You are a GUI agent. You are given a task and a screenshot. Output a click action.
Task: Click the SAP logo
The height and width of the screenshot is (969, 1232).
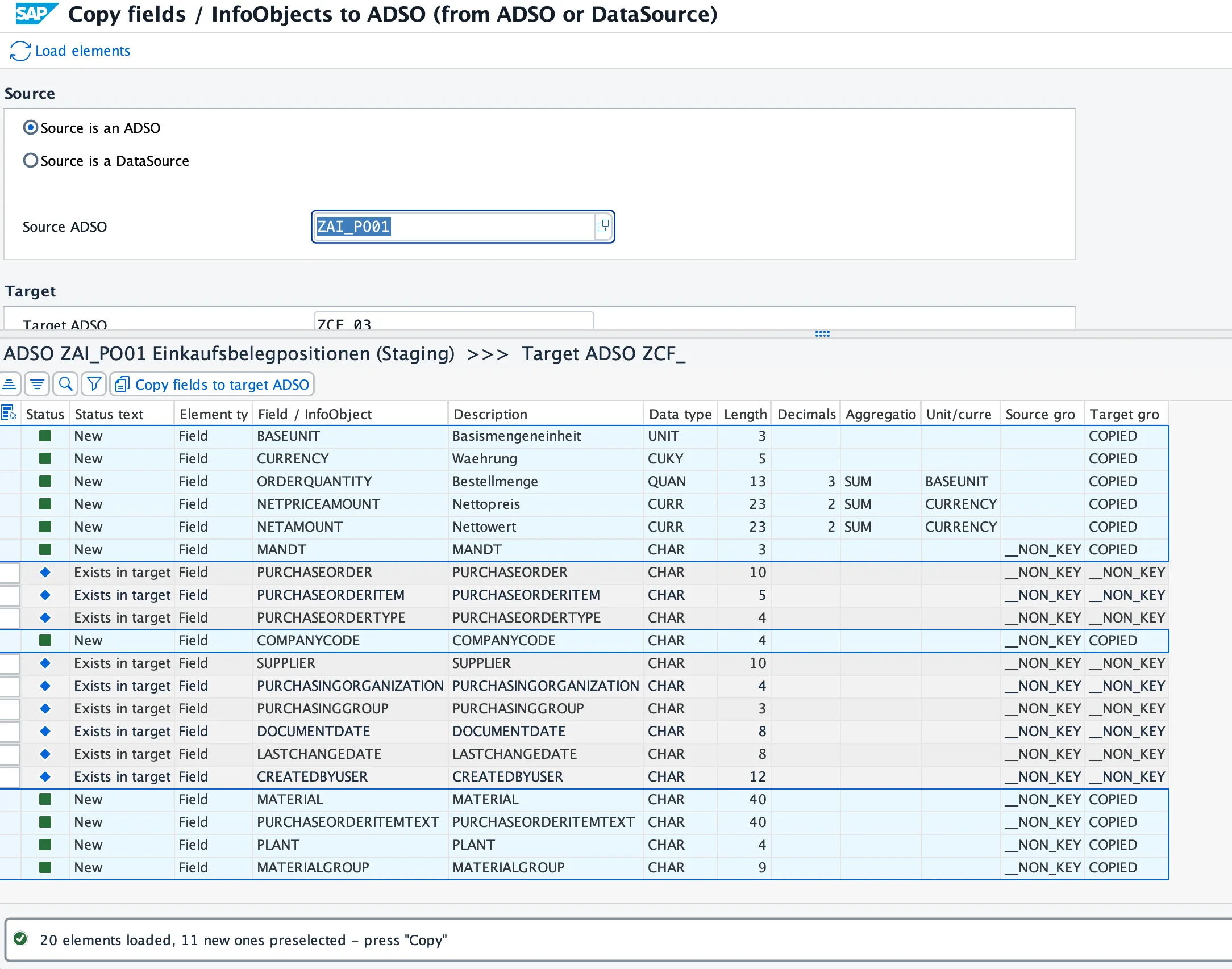[x=36, y=14]
